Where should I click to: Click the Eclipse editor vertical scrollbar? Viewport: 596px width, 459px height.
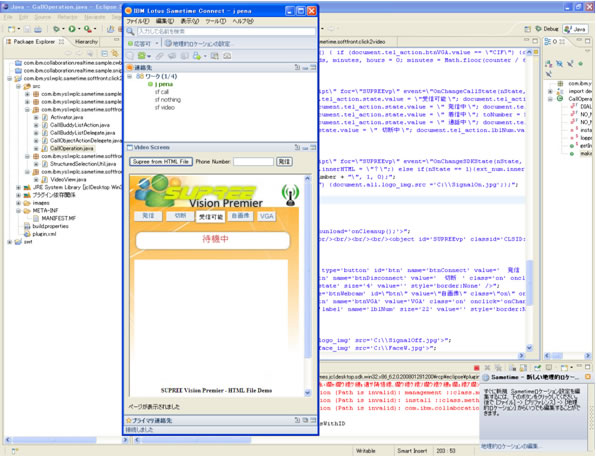[529, 200]
